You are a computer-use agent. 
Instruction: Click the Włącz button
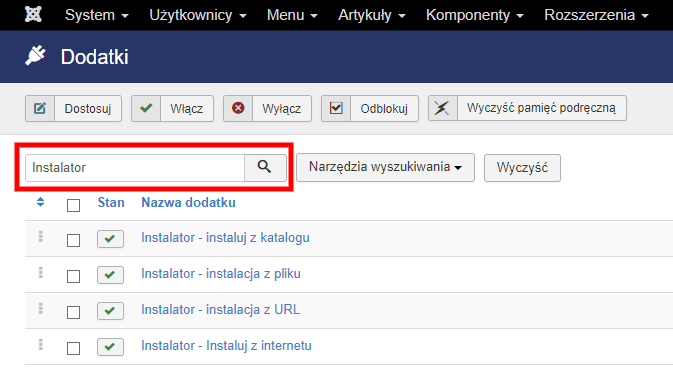click(172, 109)
